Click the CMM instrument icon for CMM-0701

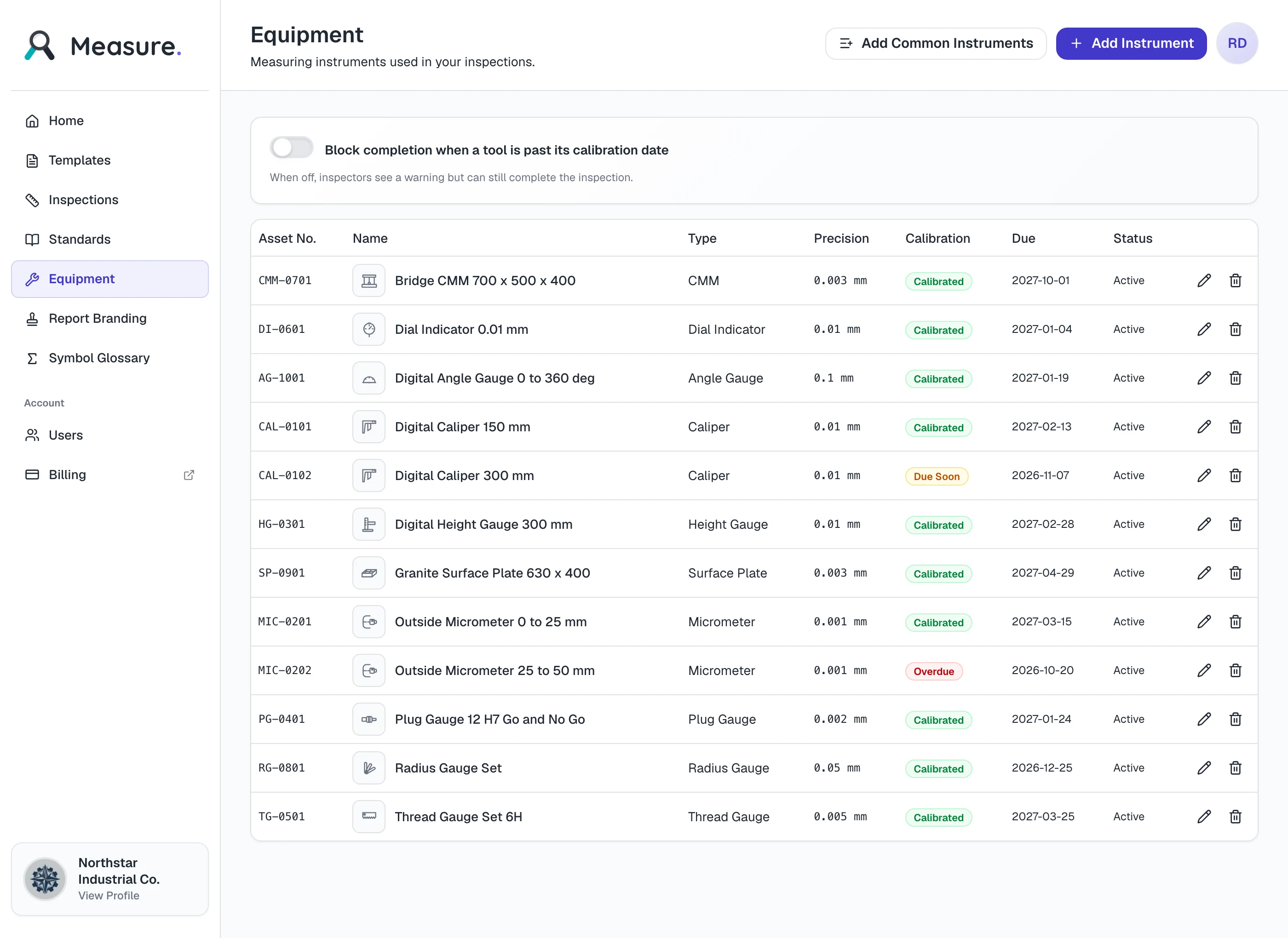[369, 280]
